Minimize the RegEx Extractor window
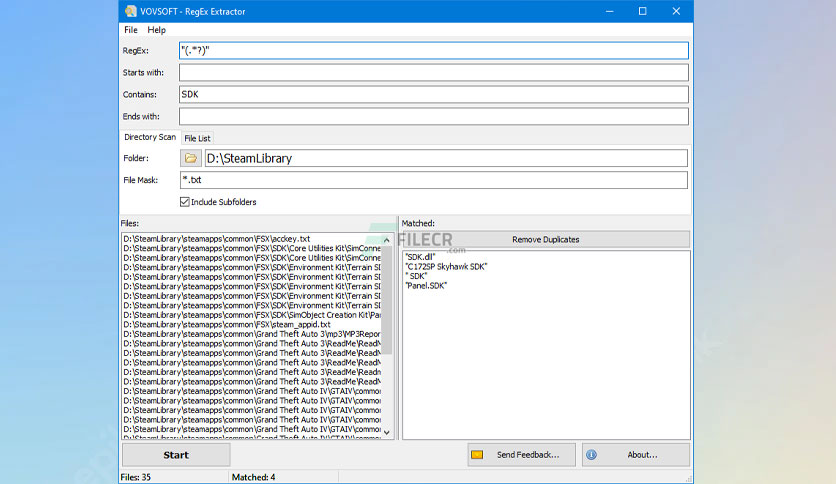 coord(609,11)
